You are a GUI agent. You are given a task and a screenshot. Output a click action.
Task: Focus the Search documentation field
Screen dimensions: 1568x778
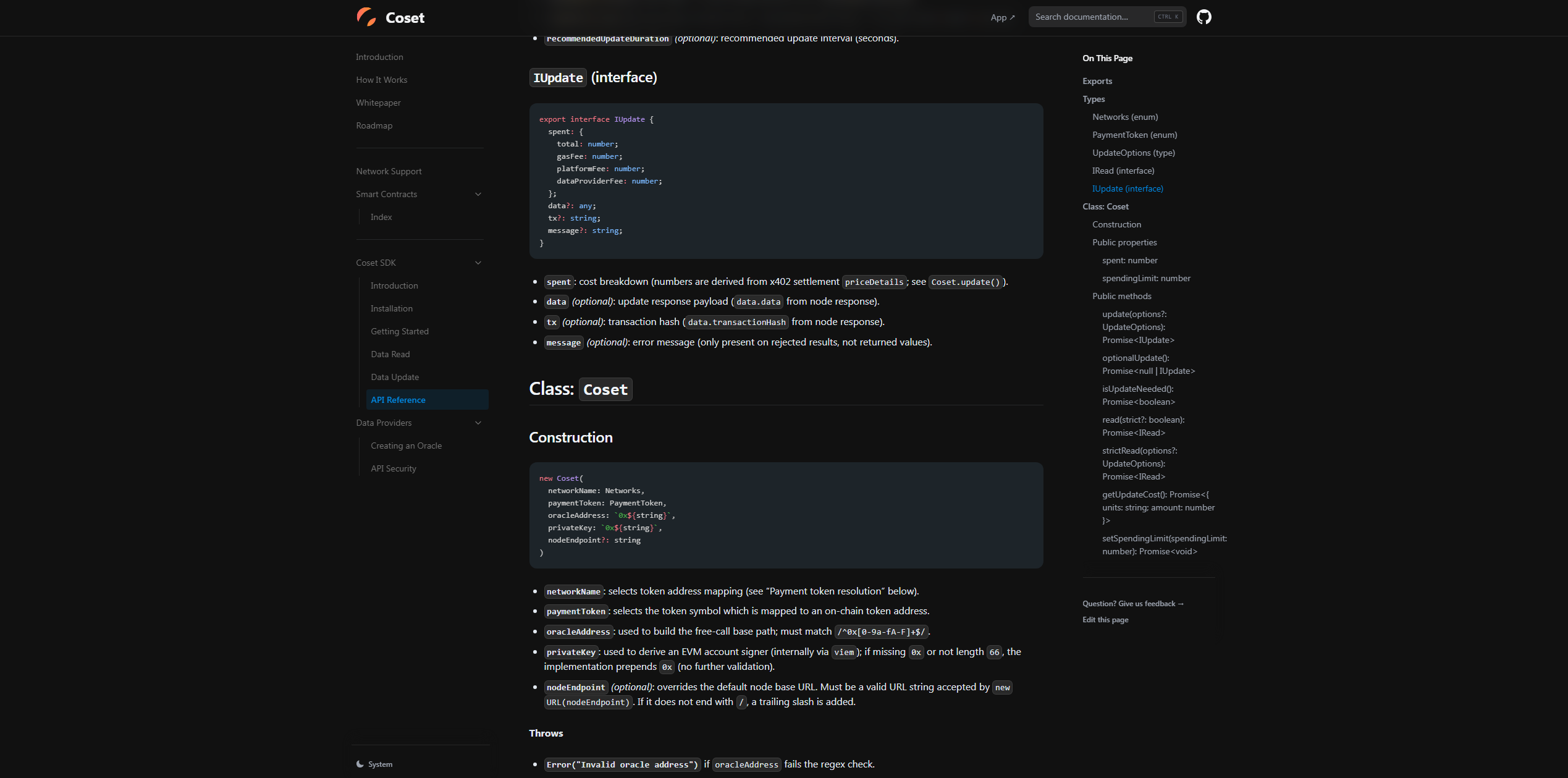click(1090, 17)
